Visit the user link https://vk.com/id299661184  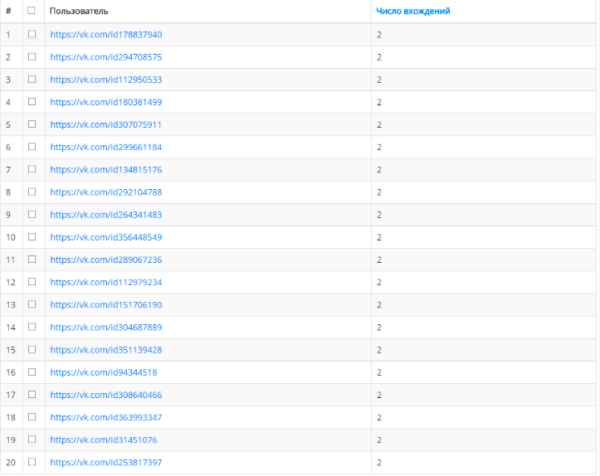click(x=106, y=147)
